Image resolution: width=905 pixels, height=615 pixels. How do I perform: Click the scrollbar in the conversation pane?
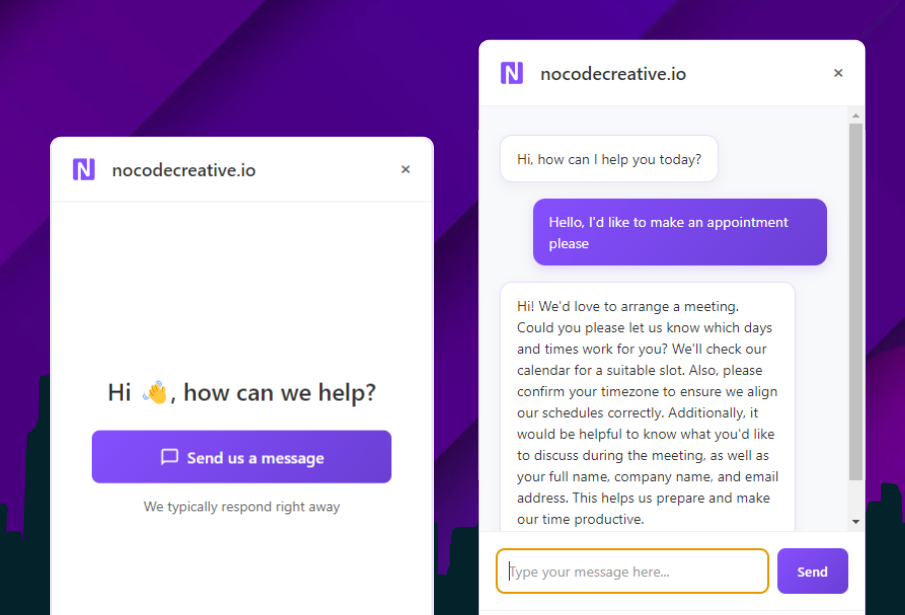(x=856, y=300)
